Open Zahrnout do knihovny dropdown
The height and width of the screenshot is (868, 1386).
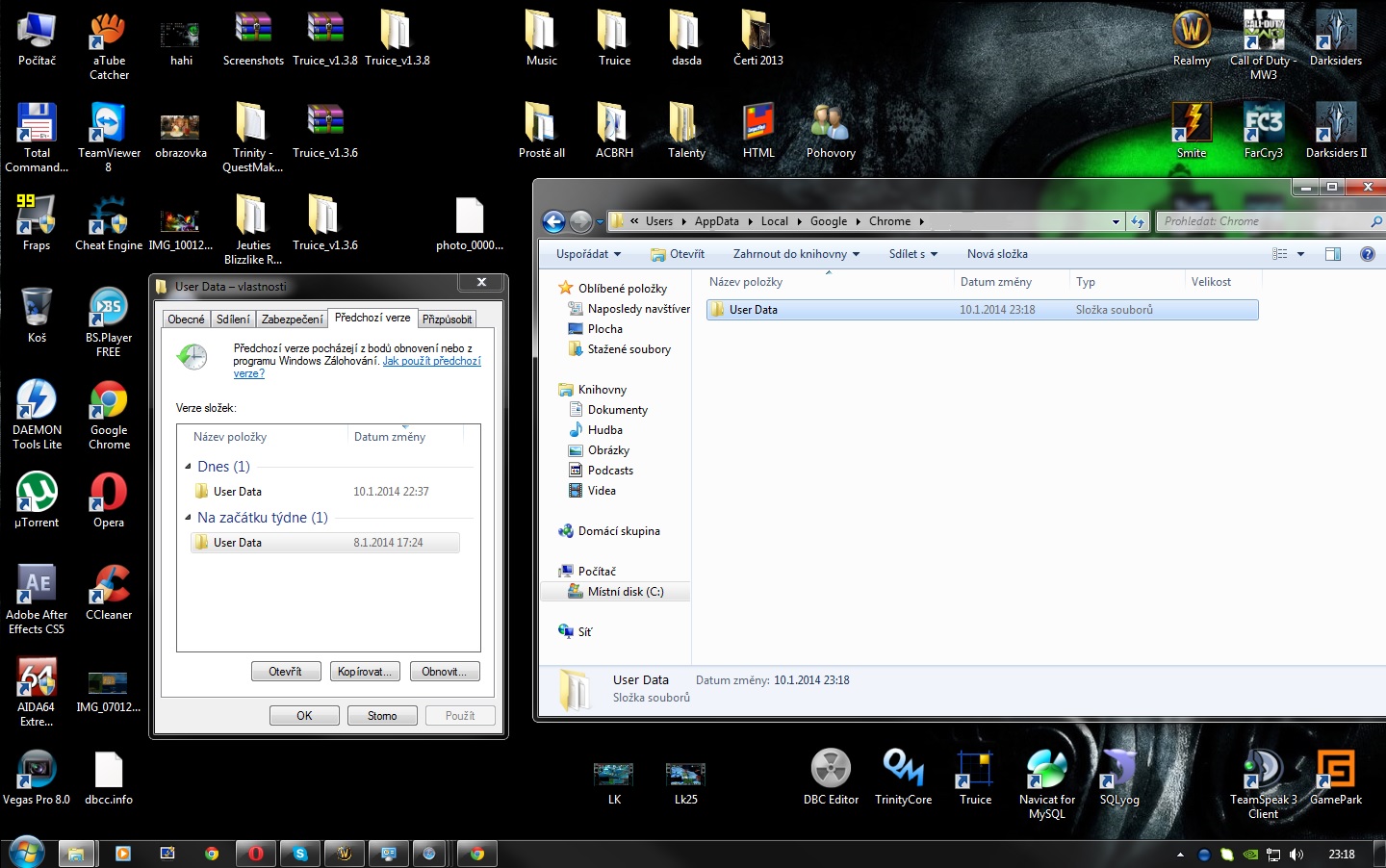point(796,254)
